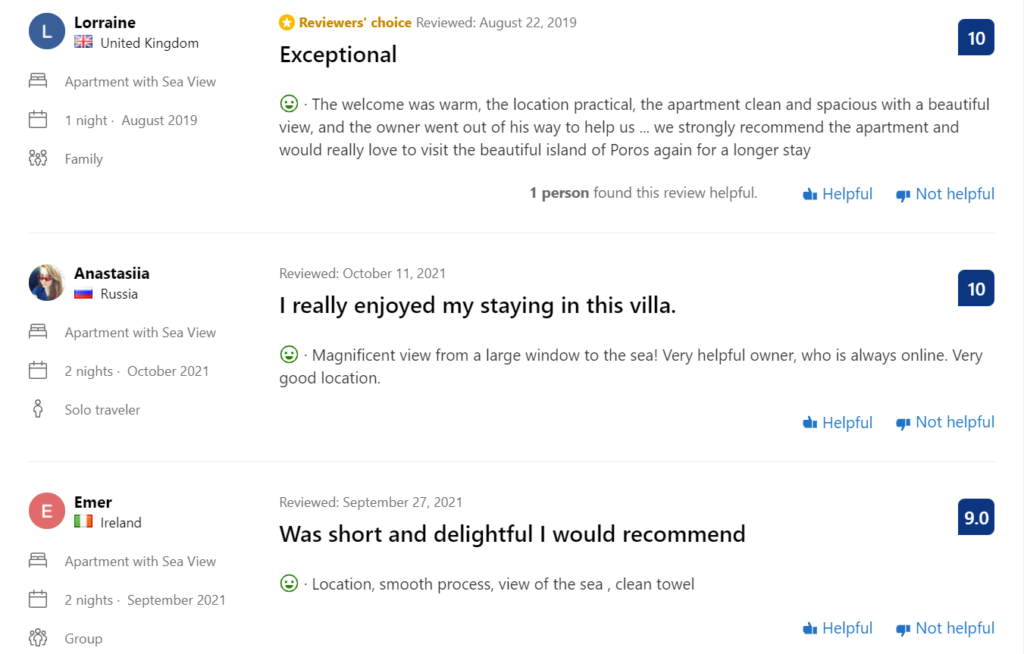1024x654 pixels.
Task: Click Lorraine's blue avatar circle
Action: coord(47,31)
